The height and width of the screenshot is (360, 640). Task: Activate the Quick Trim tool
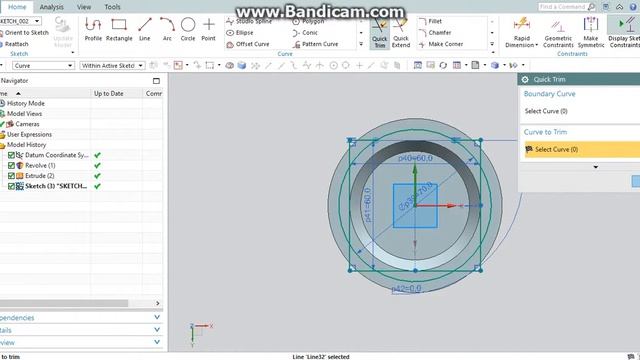[x=380, y=33]
